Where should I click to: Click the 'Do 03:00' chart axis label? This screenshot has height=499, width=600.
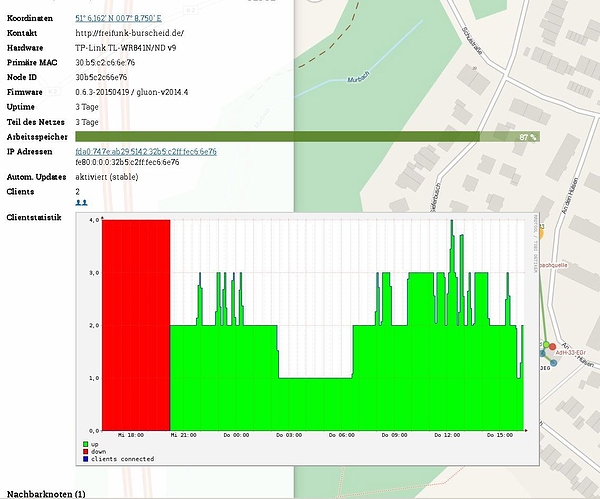289,435
